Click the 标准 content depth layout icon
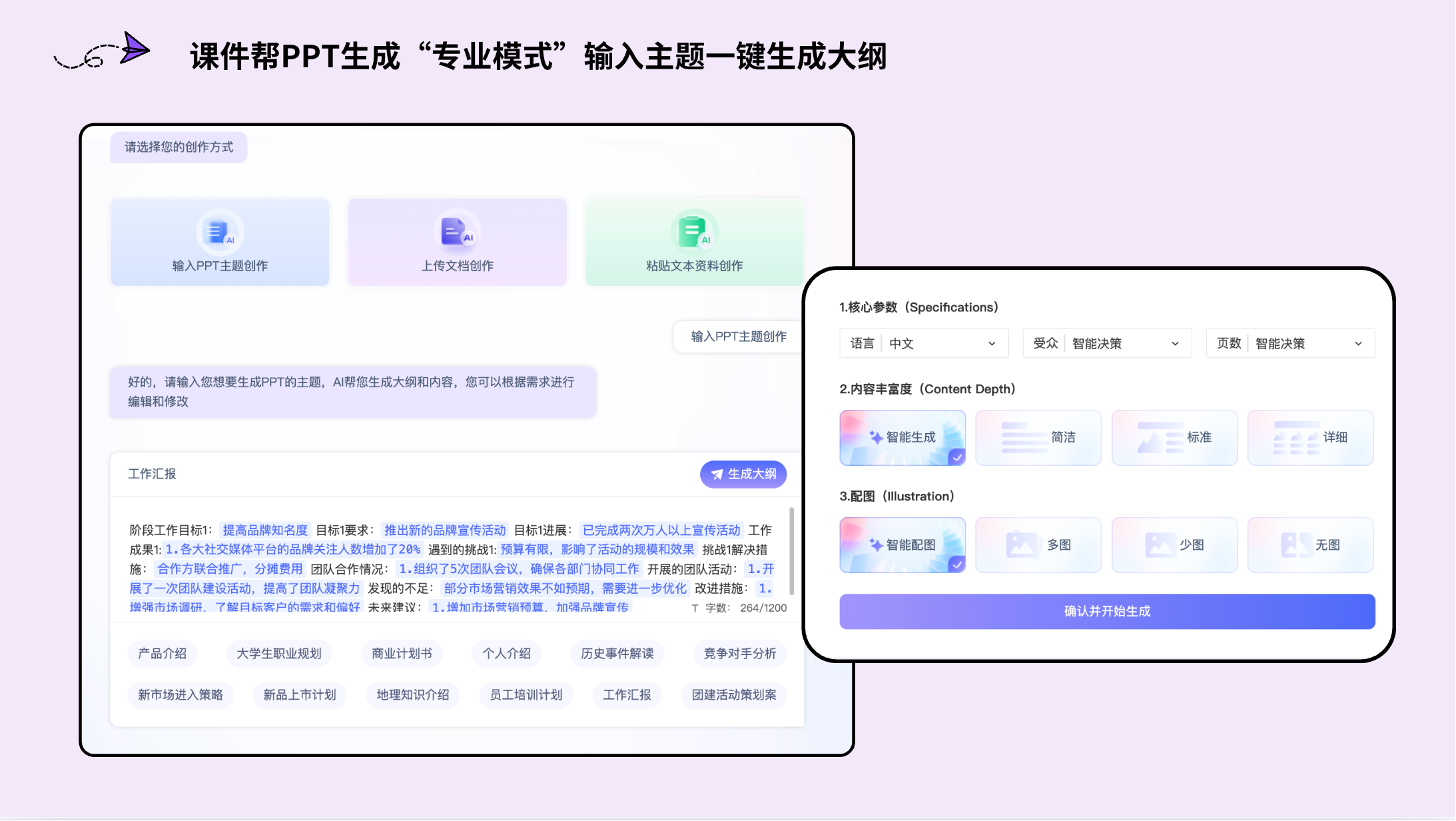Screen dimensions: 1456x821 pyautogui.click(x=1159, y=438)
